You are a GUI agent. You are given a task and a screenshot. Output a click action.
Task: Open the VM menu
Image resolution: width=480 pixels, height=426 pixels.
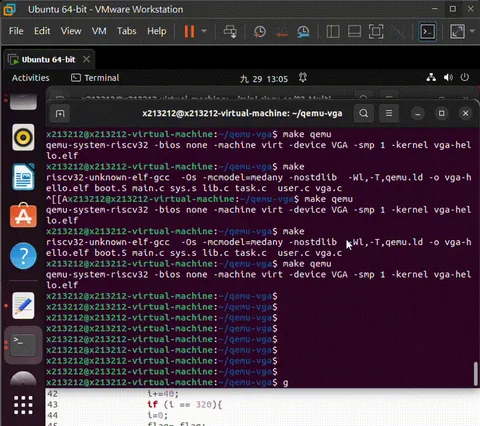tap(99, 31)
